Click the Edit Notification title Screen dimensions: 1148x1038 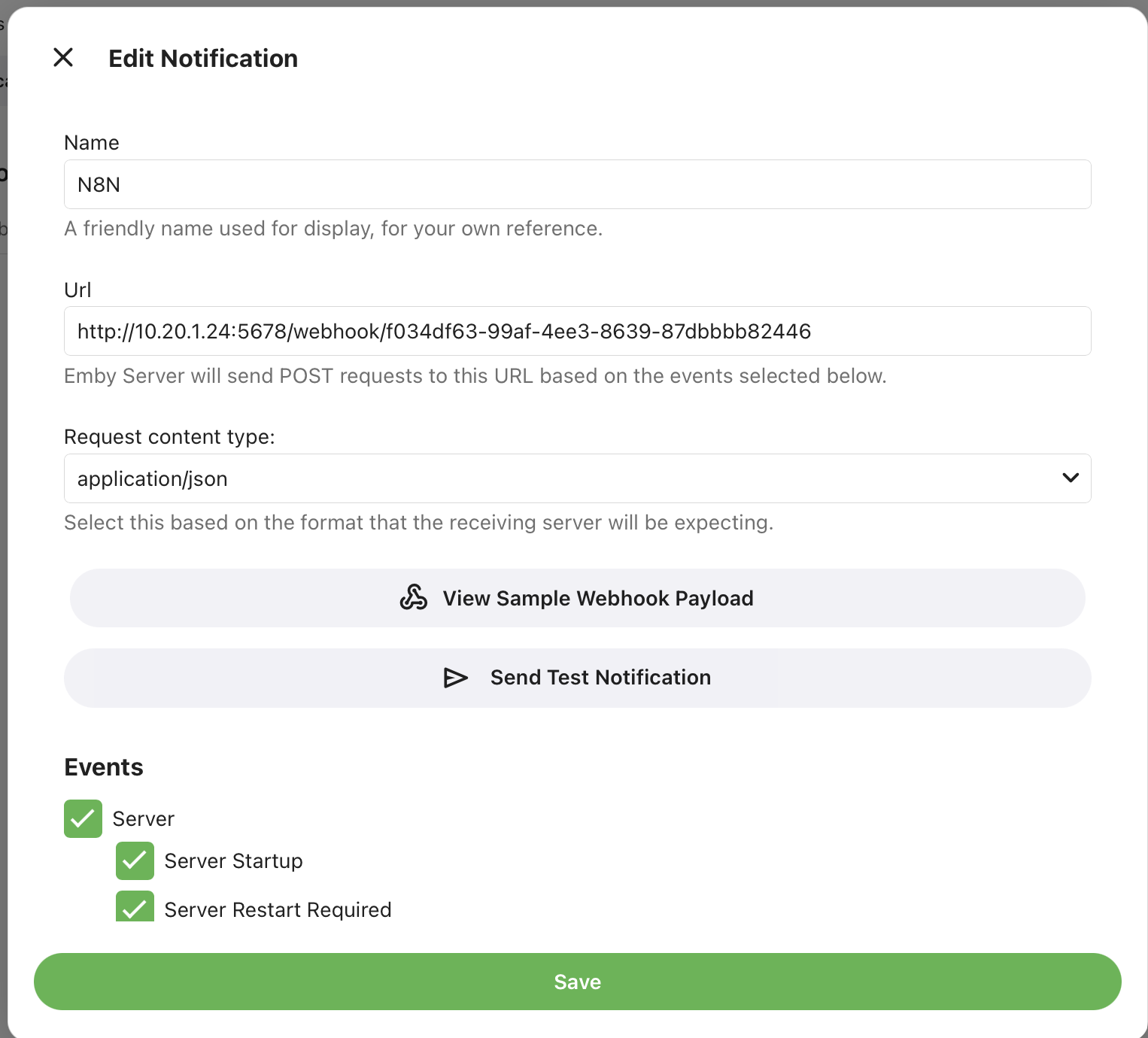tap(203, 59)
